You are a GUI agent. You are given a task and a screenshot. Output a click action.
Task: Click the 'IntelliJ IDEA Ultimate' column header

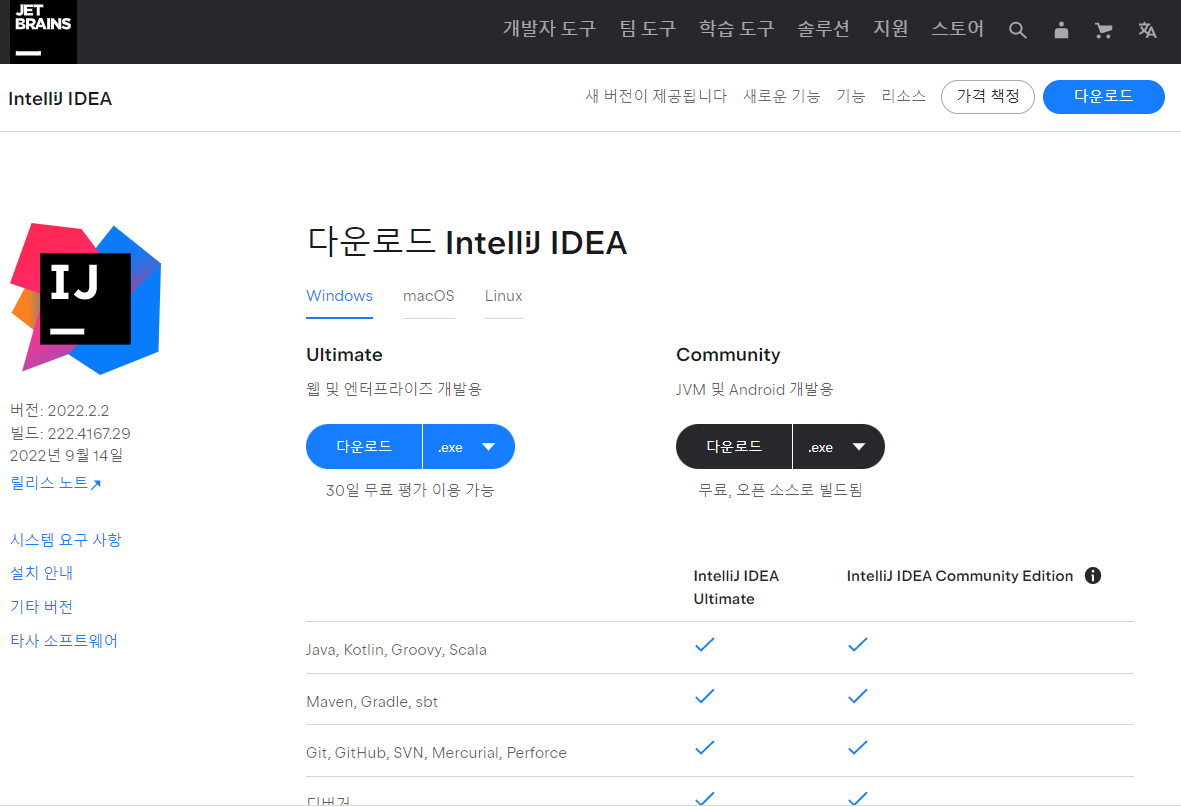pyautogui.click(x=736, y=587)
